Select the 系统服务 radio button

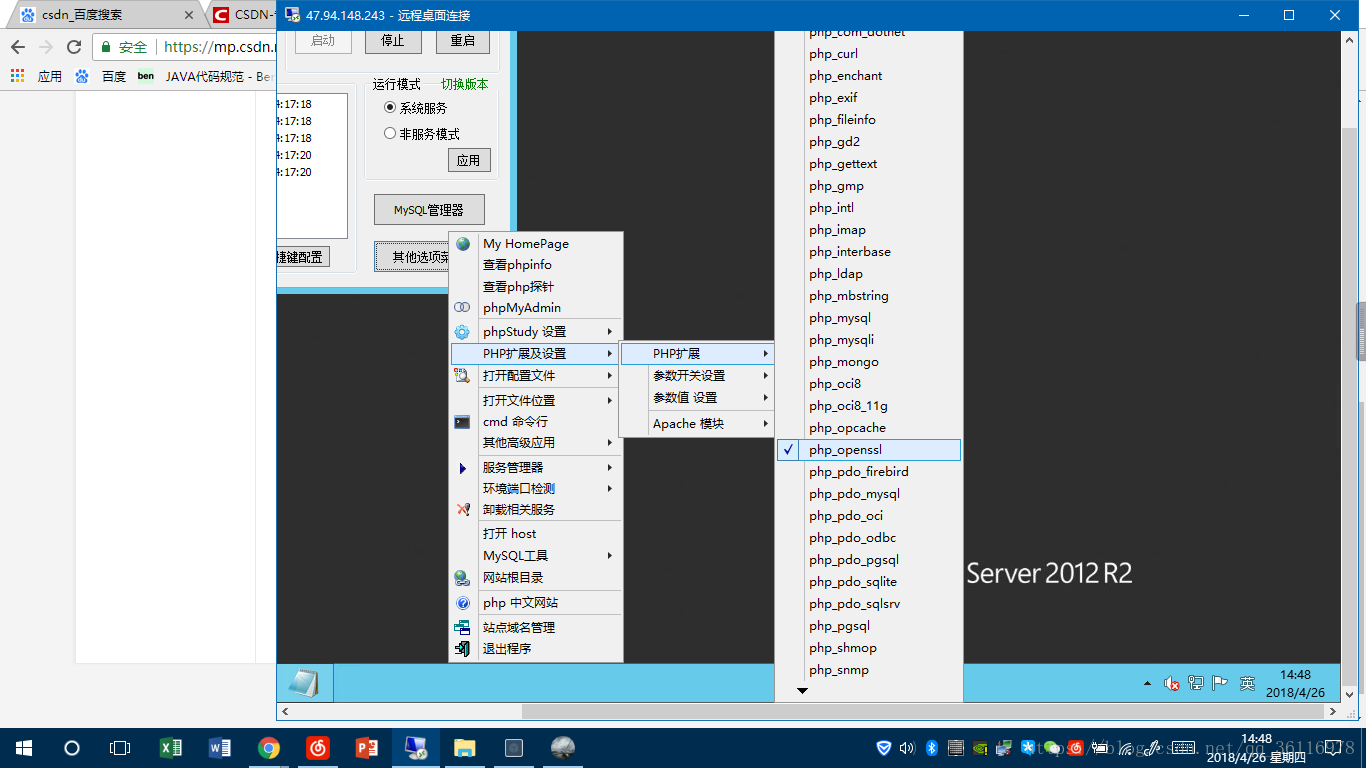(x=391, y=108)
